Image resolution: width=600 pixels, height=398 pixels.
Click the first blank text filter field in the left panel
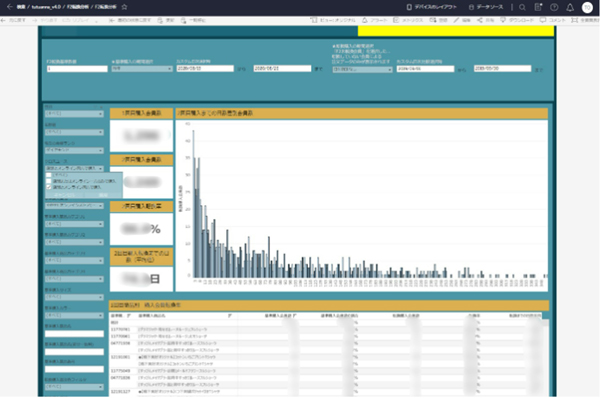(x=74, y=334)
